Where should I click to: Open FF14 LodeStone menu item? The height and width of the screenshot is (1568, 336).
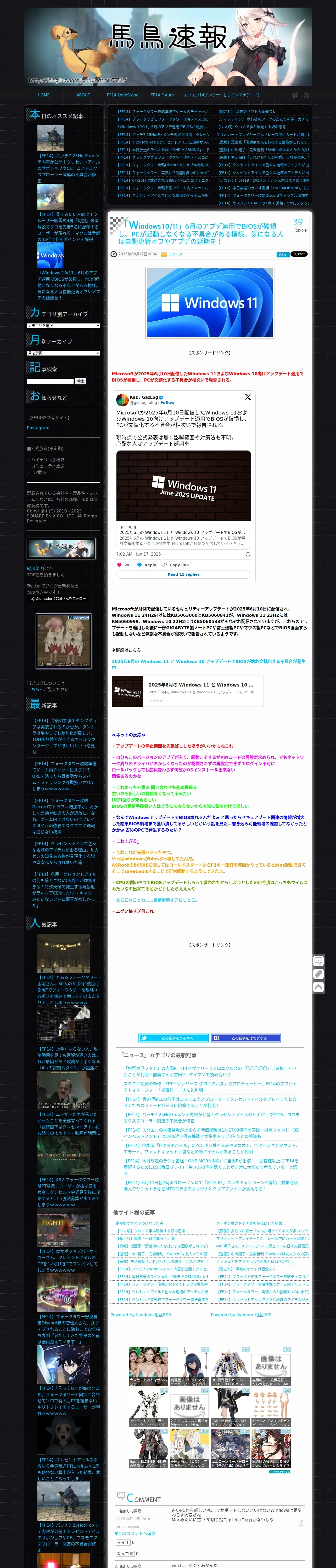pos(122,95)
